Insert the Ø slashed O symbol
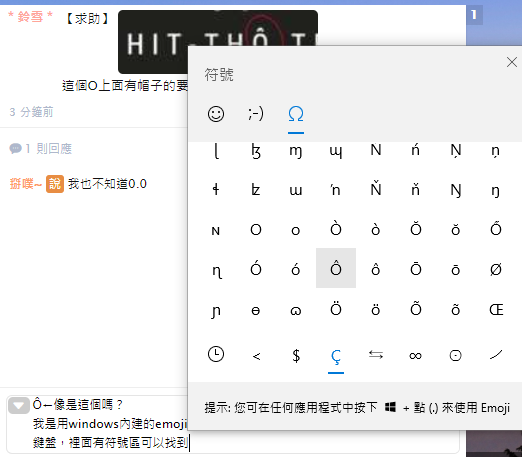This screenshot has width=522, height=457. pos(496,269)
